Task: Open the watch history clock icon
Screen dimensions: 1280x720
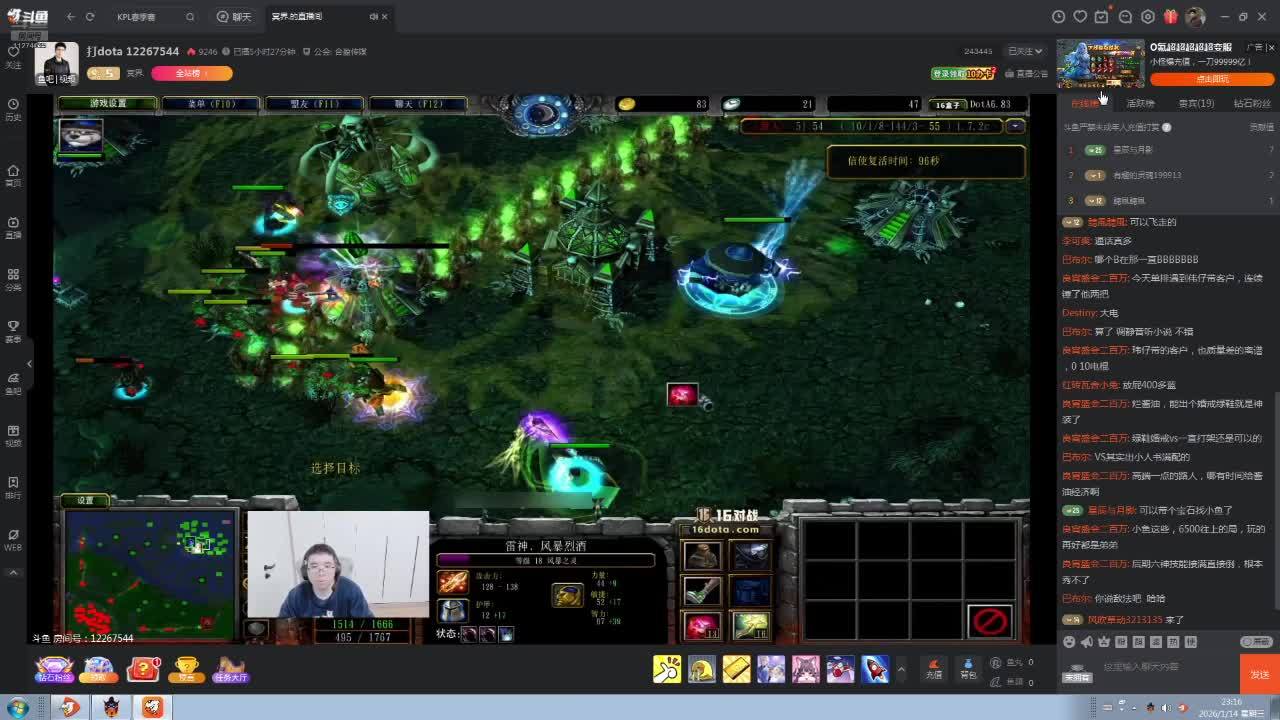Action: (x=1058, y=17)
